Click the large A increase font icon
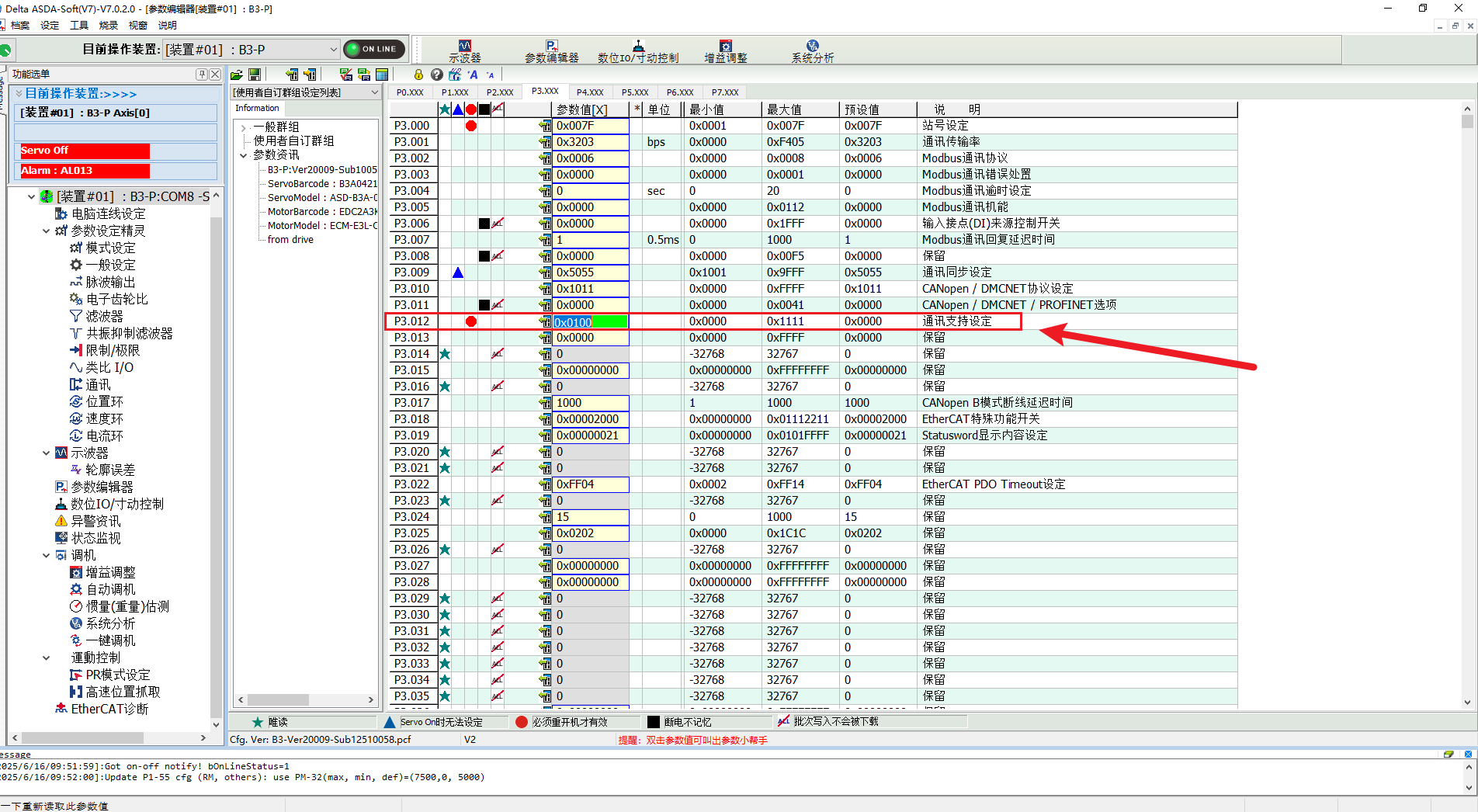Screen dimensions: 1478x812 tap(473, 75)
